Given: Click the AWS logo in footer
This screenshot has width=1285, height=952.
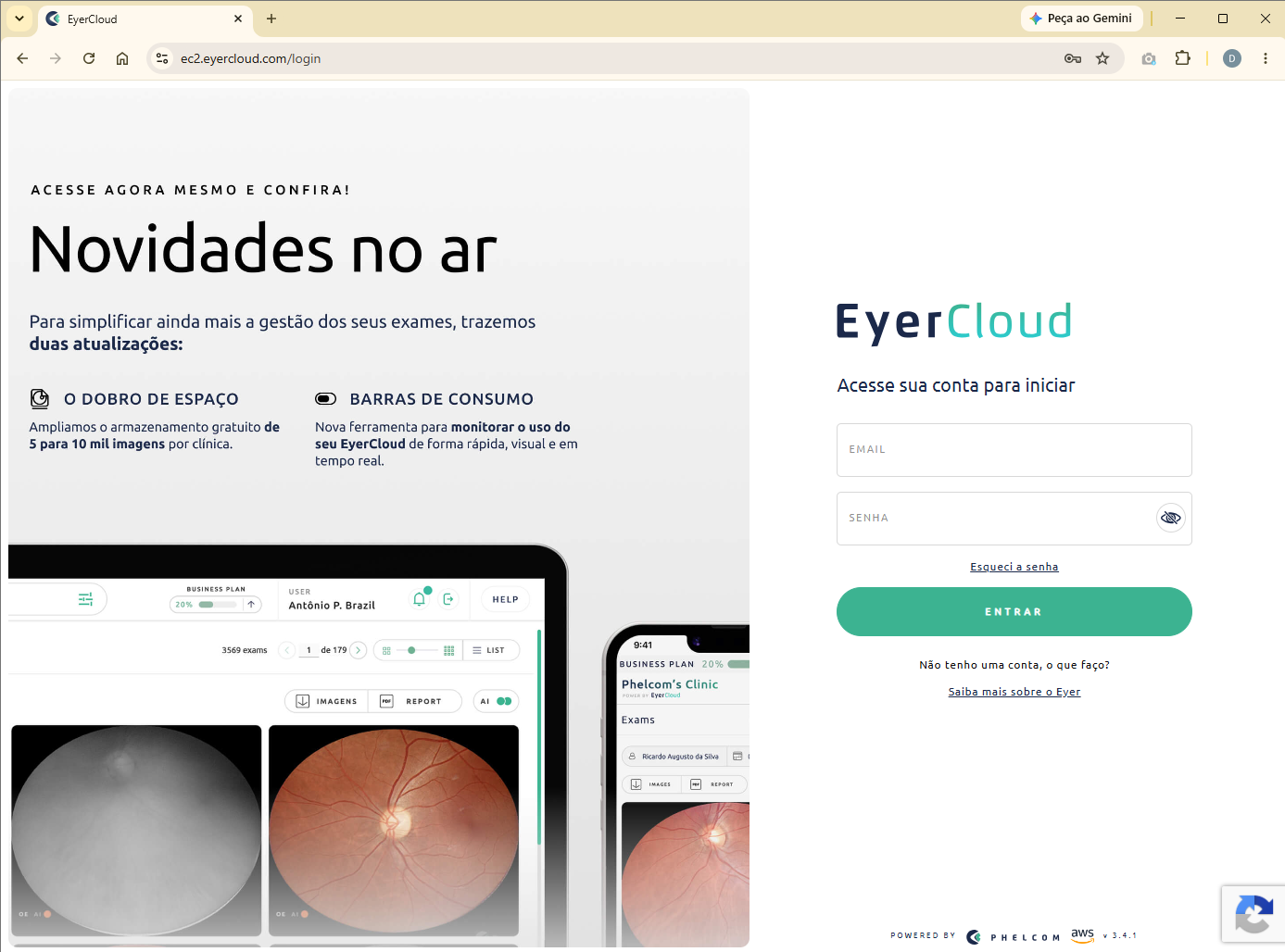Looking at the screenshot, I should [x=1082, y=935].
